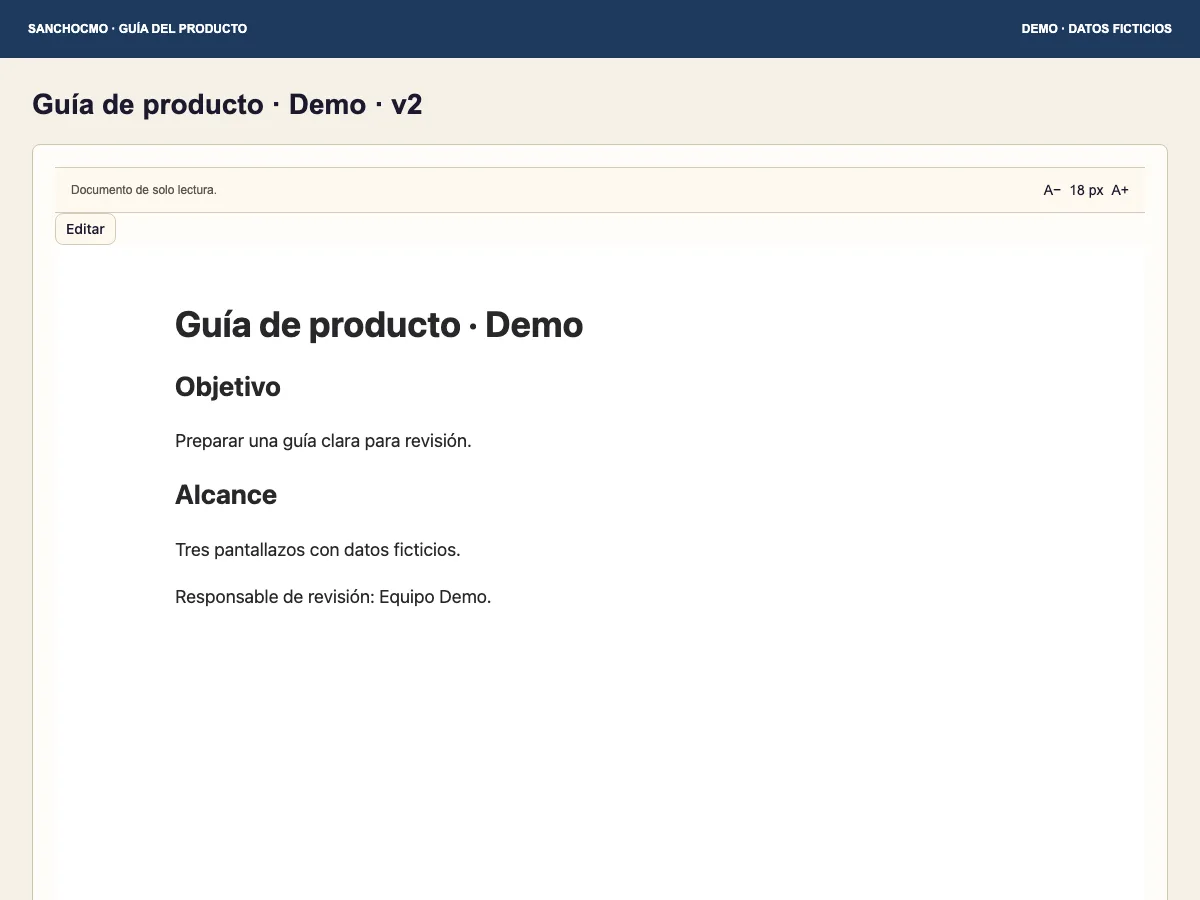
Task: Increase font size with A+ control
Action: click(1120, 190)
